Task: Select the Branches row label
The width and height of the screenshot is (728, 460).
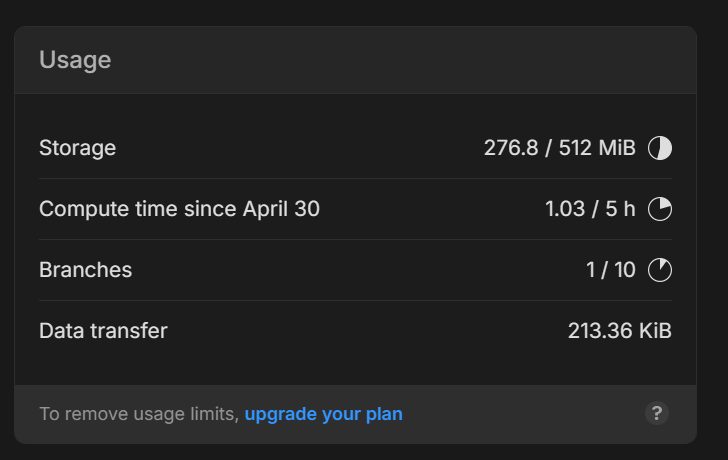Action: pos(85,270)
